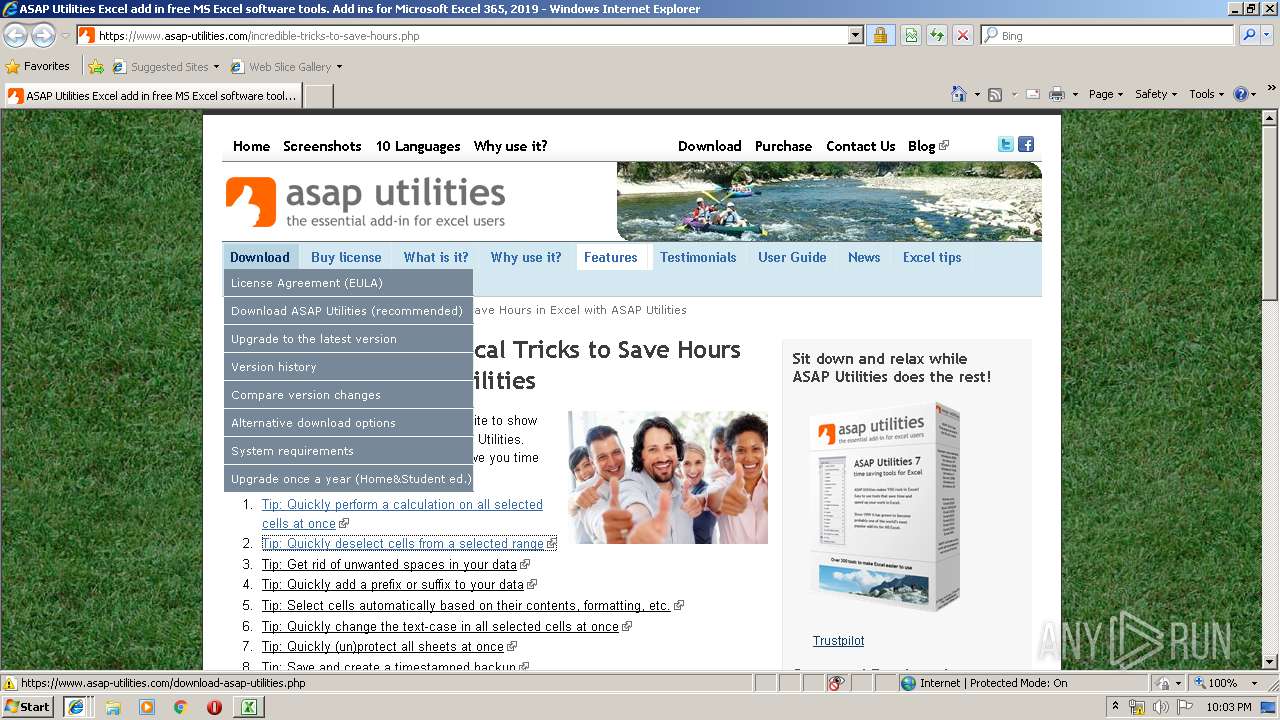1280x720 pixels.
Task: Expand Web Slice Gallery dropdown
Action: coord(339,67)
